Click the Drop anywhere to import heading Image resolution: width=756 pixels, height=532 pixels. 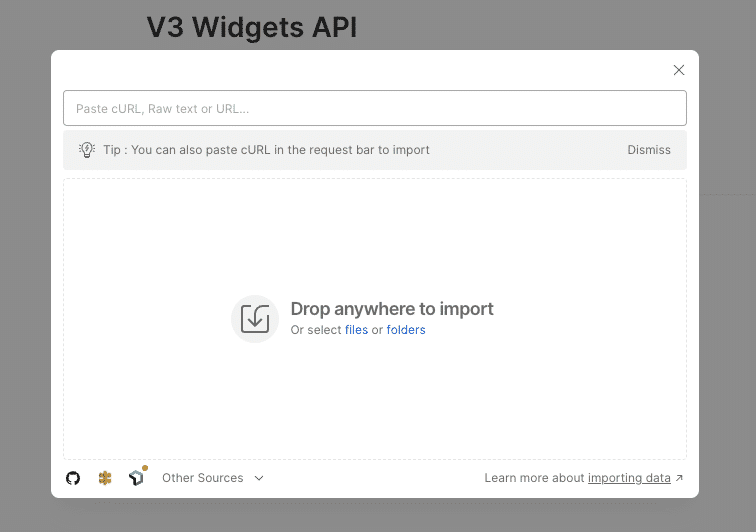pos(392,309)
